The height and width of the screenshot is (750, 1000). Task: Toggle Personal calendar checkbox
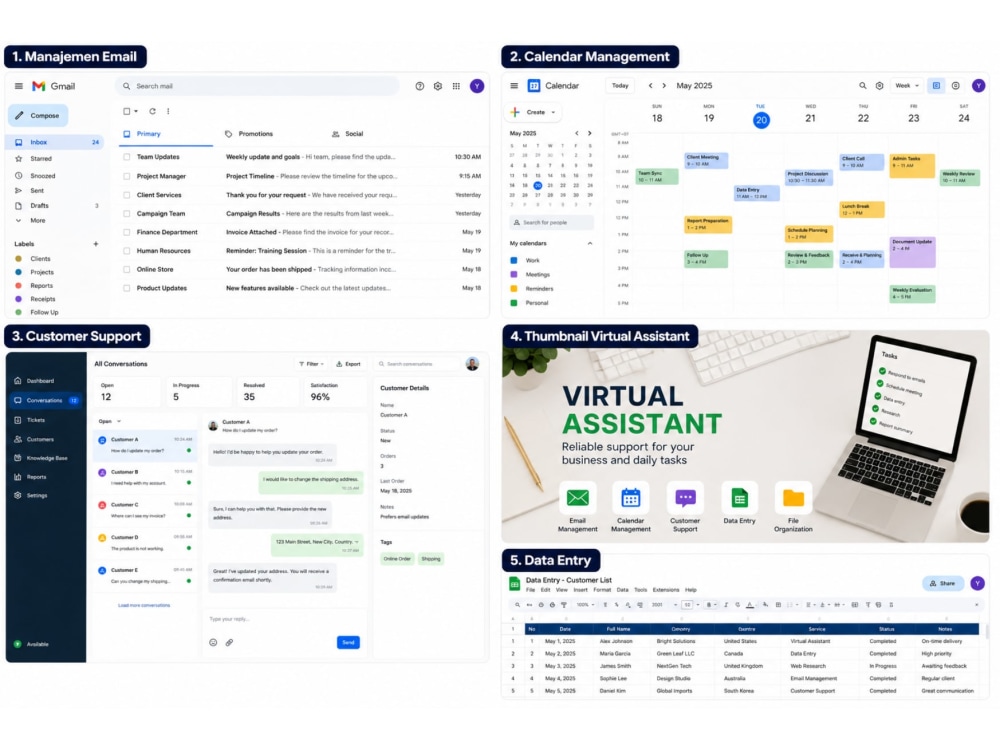point(513,303)
